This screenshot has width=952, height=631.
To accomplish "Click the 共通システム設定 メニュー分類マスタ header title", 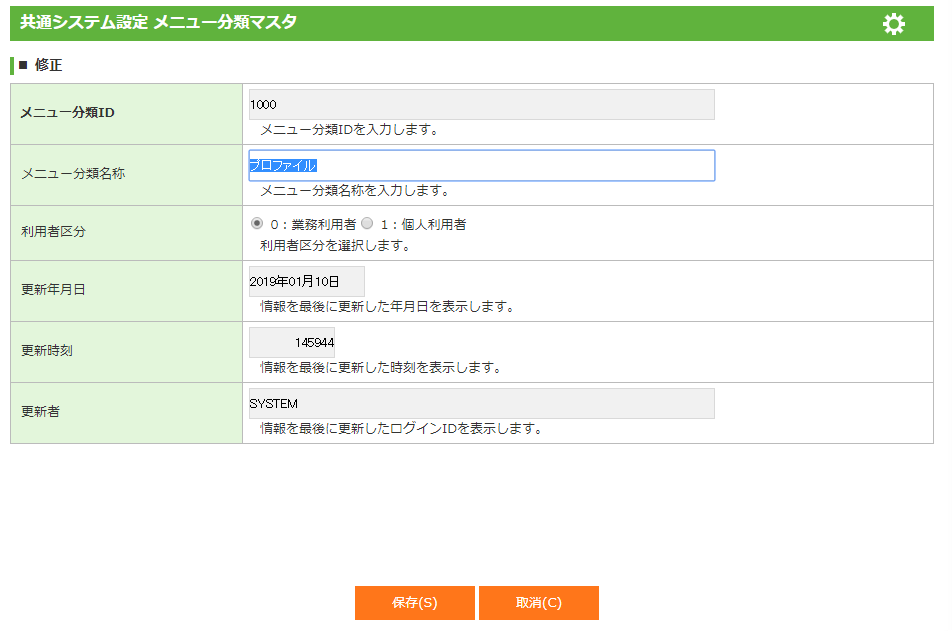I will pyautogui.click(x=158, y=22).
